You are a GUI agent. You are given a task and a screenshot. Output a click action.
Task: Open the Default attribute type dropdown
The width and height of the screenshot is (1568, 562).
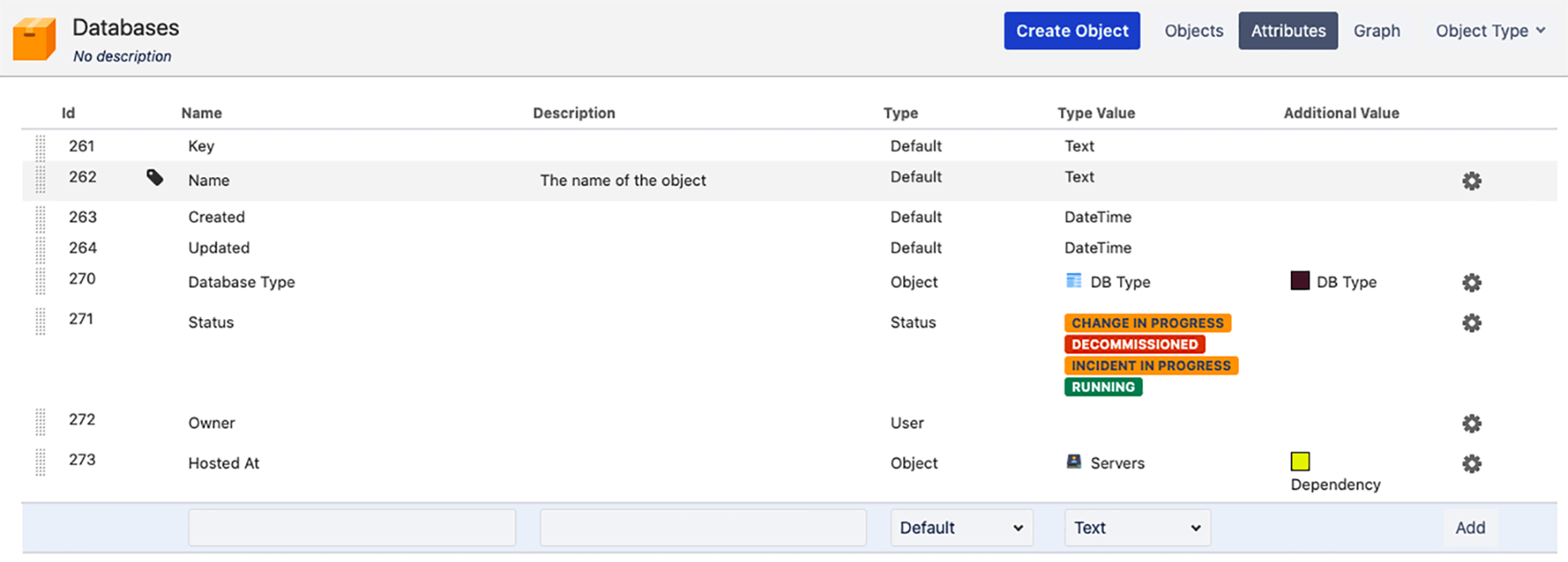(x=961, y=528)
